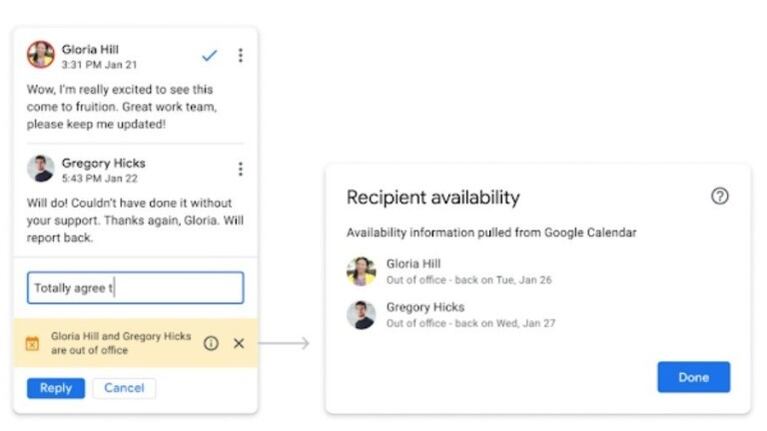Click the 'Gloria Hill' name in comment header

[90, 49]
